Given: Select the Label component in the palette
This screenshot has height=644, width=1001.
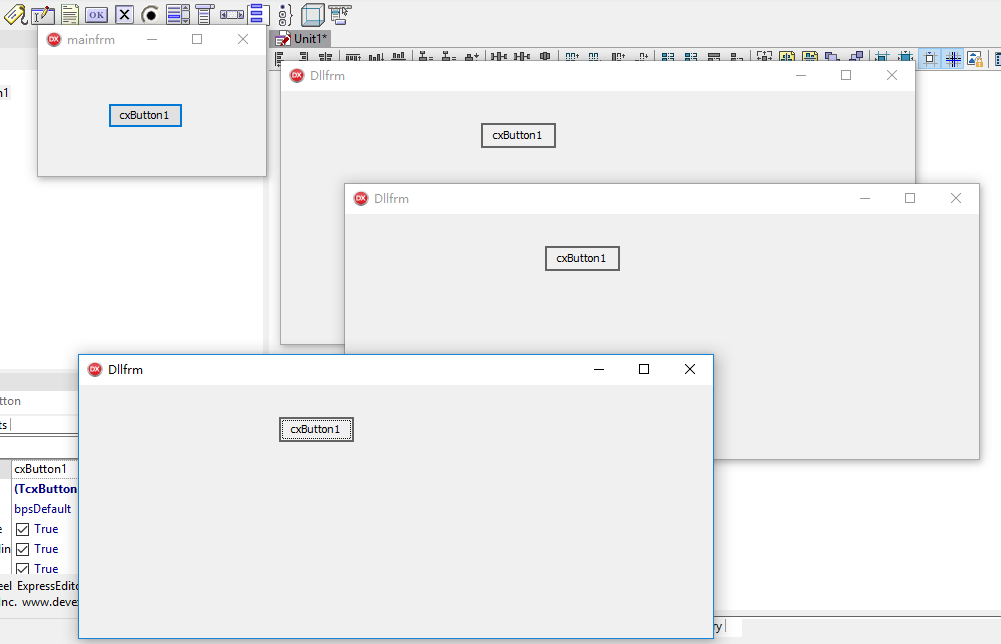Looking at the screenshot, I should 15,14.
